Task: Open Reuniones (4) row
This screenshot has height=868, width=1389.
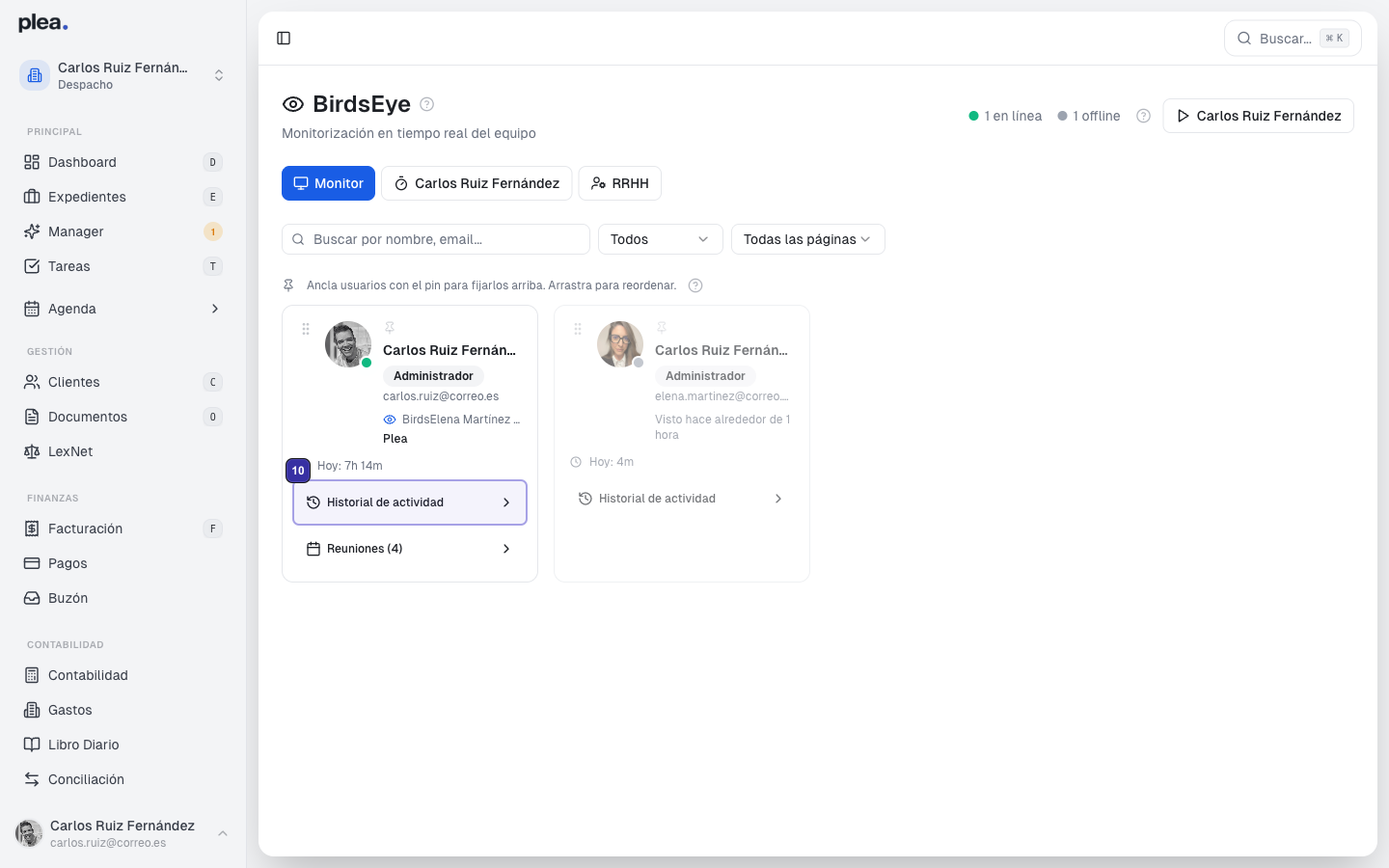Action: 410,549
